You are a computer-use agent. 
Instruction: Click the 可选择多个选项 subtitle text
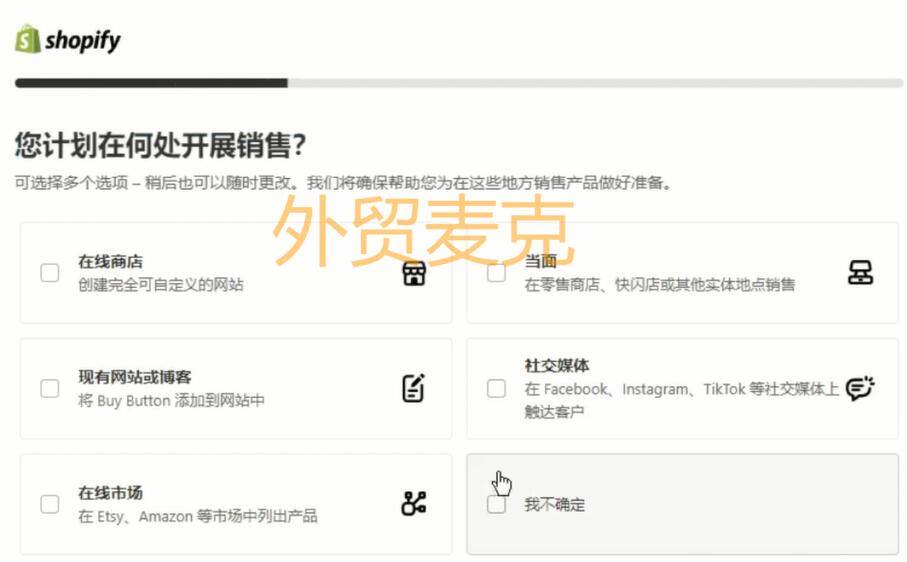pyautogui.click(x=343, y=183)
